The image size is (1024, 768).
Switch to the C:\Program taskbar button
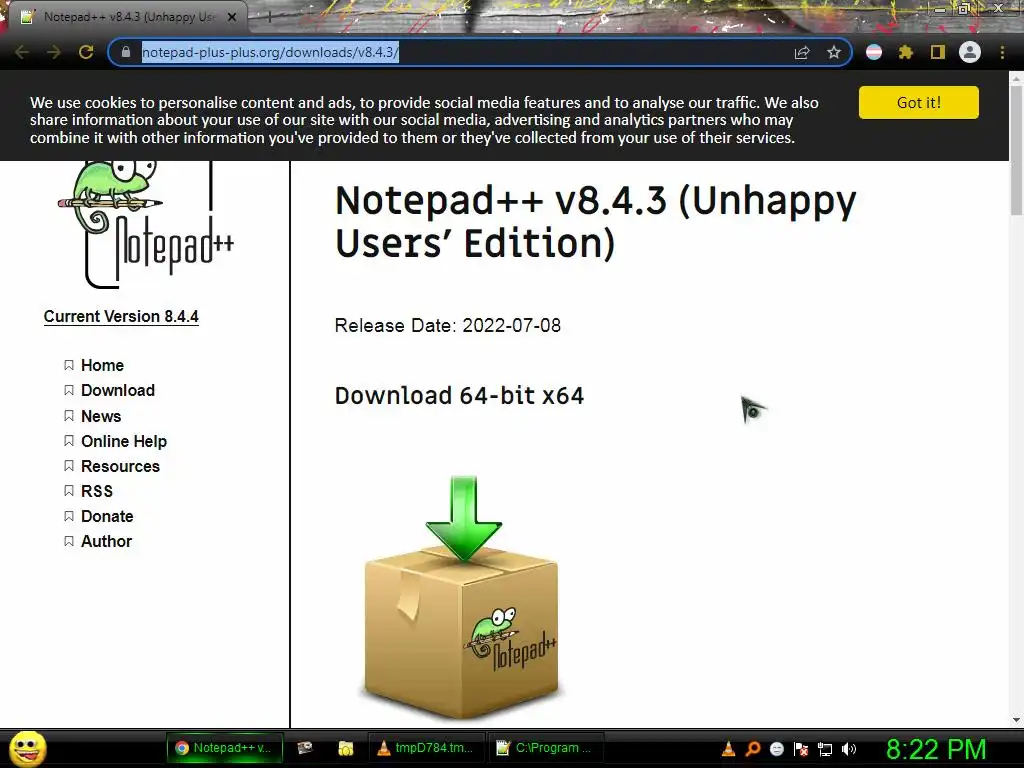[545, 748]
